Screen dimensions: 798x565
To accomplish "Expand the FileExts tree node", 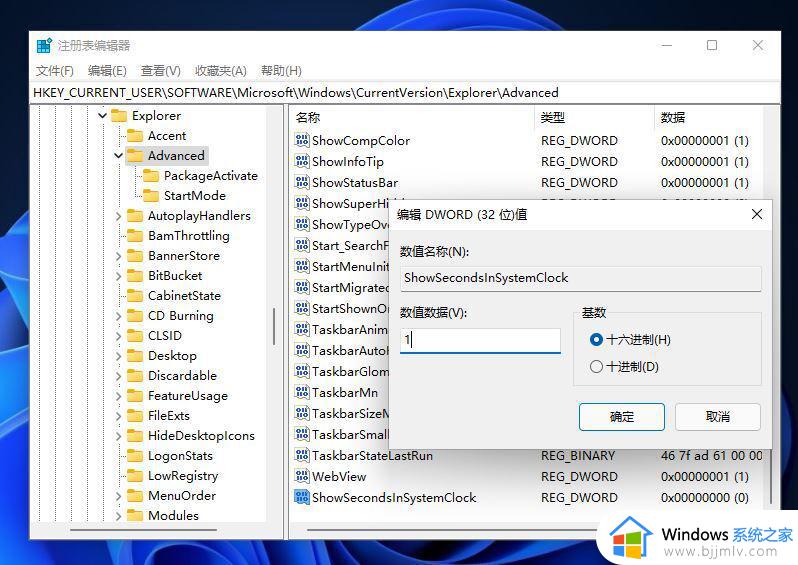I will (x=119, y=416).
